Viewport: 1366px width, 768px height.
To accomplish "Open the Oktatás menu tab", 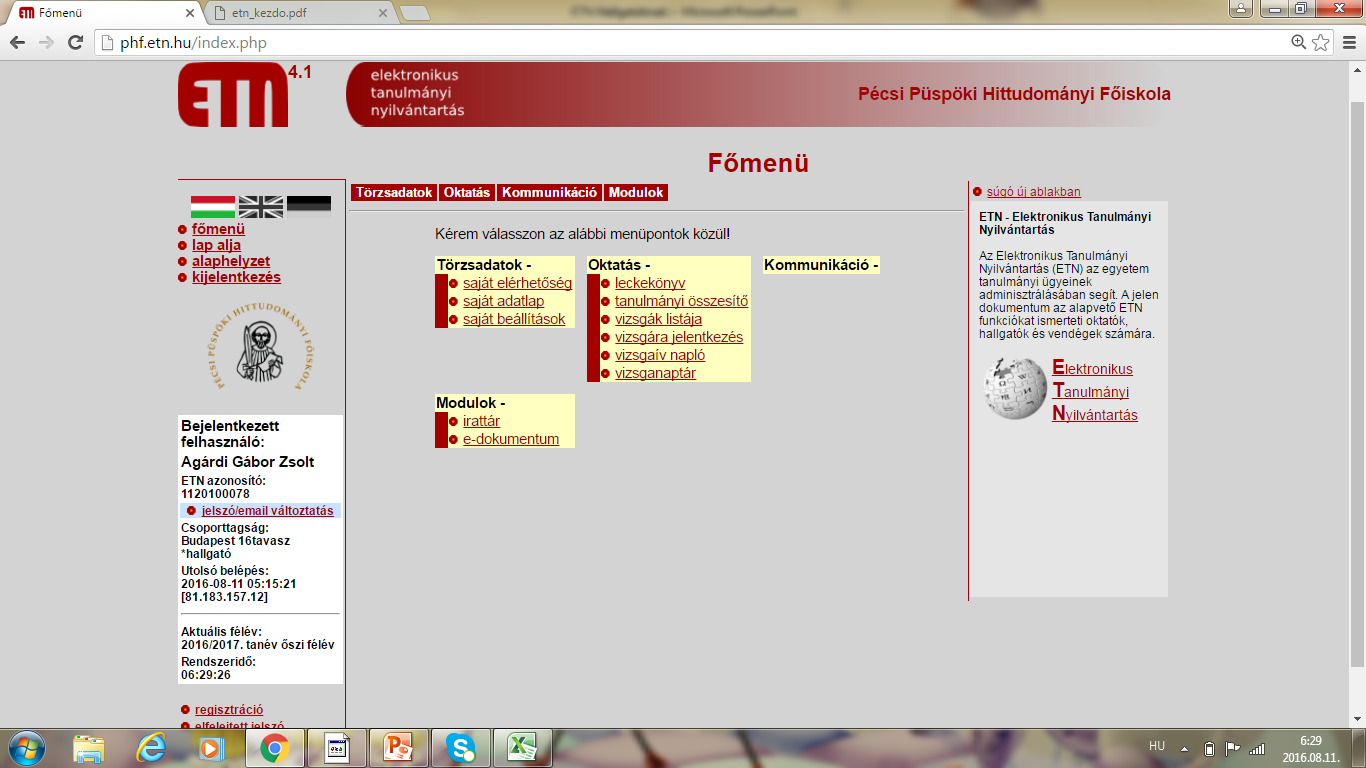I will 467,193.
